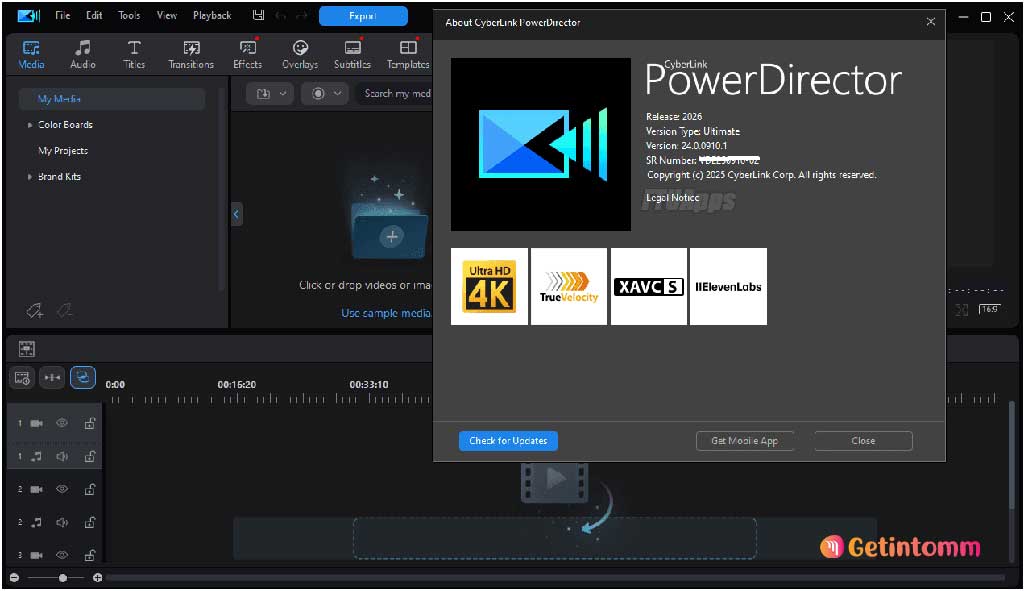This screenshot has height=591, width=1024.
Task: Click the save project disk icon
Action: tap(259, 16)
